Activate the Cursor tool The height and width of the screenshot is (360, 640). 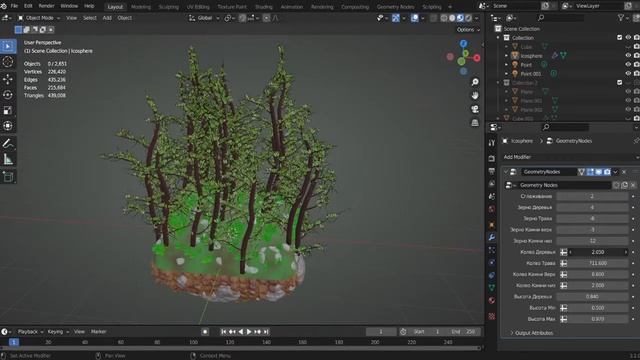[x=8, y=62]
